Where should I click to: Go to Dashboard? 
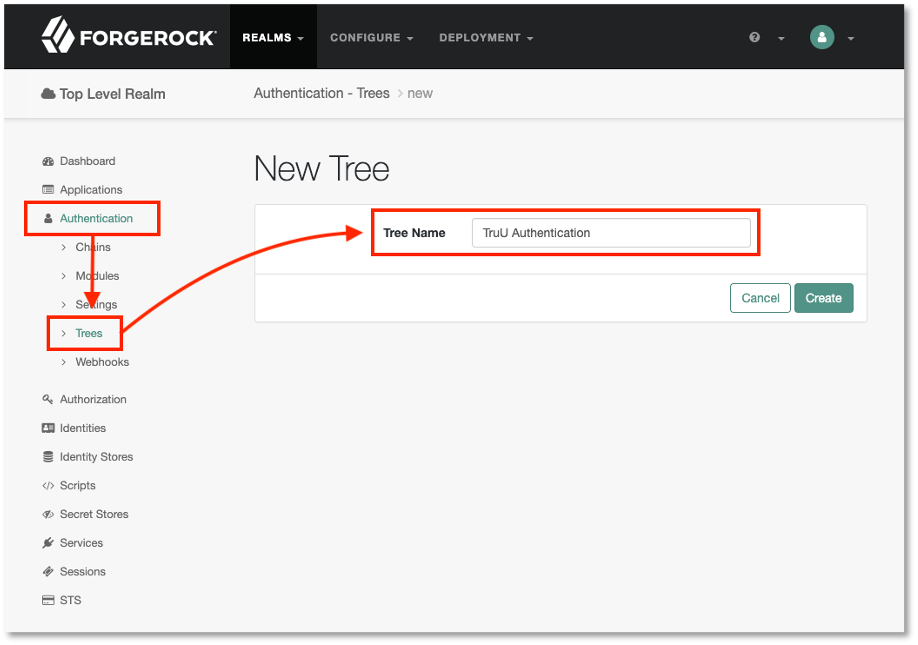point(87,161)
